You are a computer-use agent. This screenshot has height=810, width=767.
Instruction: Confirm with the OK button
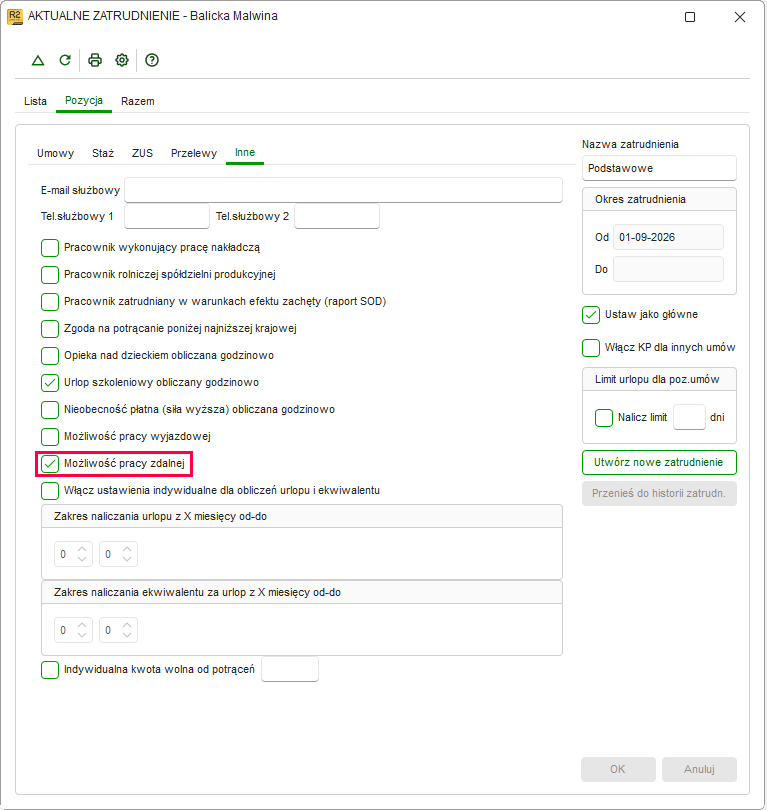(x=618, y=769)
